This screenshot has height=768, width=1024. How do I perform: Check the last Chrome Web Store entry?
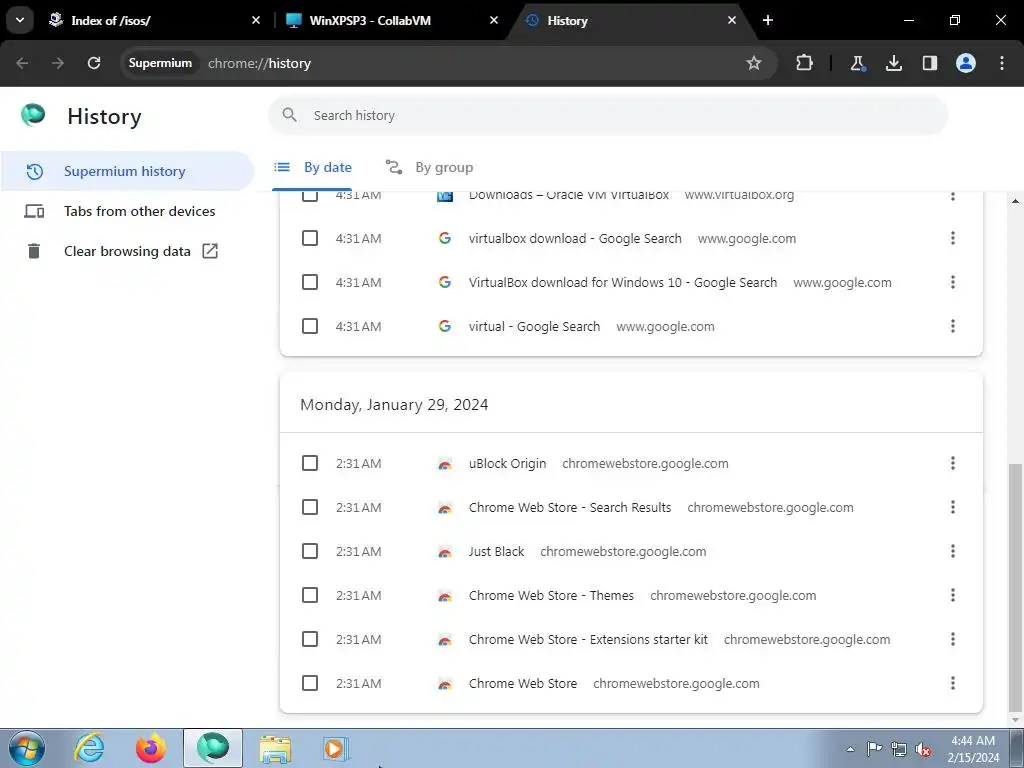point(310,683)
